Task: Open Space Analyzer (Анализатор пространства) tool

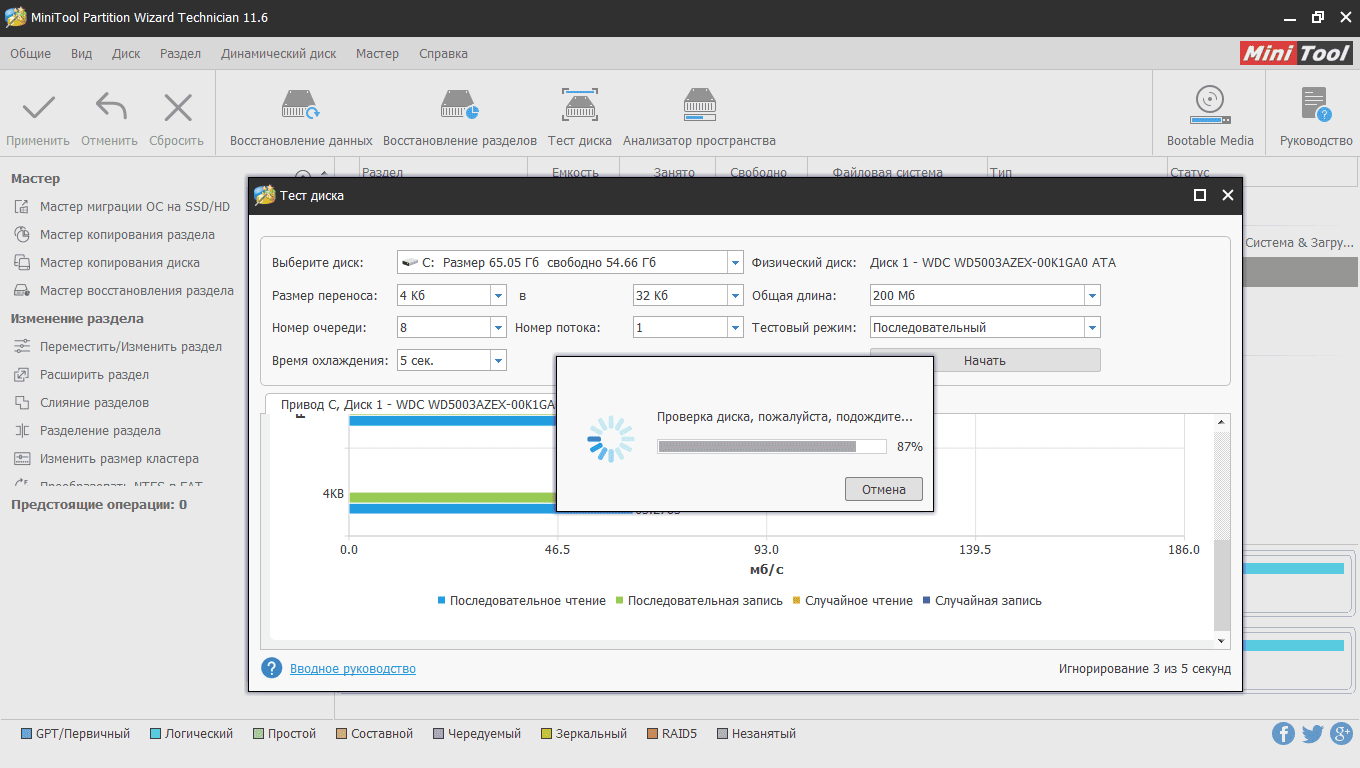Action: coord(698,106)
